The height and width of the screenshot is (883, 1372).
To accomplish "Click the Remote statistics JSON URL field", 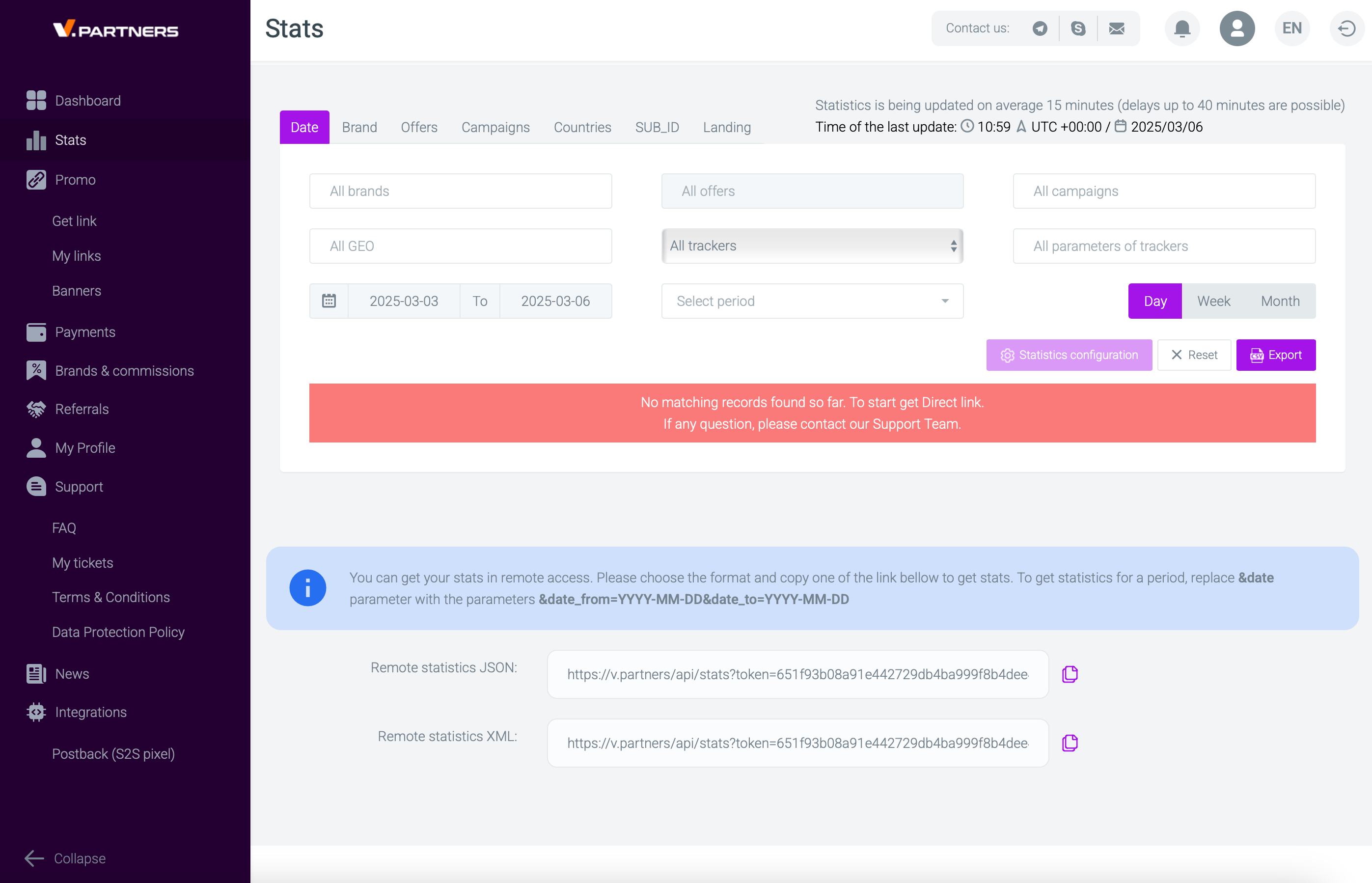I will [x=797, y=674].
